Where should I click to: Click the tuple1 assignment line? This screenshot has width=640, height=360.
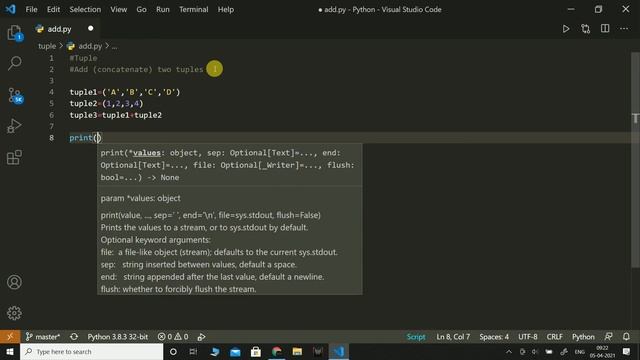point(124,92)
